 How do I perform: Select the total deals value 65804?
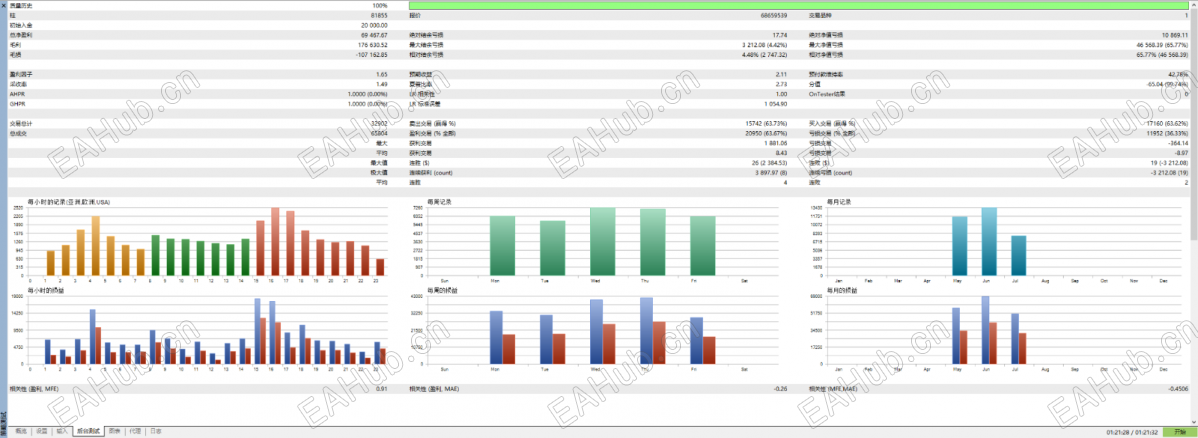378,133
